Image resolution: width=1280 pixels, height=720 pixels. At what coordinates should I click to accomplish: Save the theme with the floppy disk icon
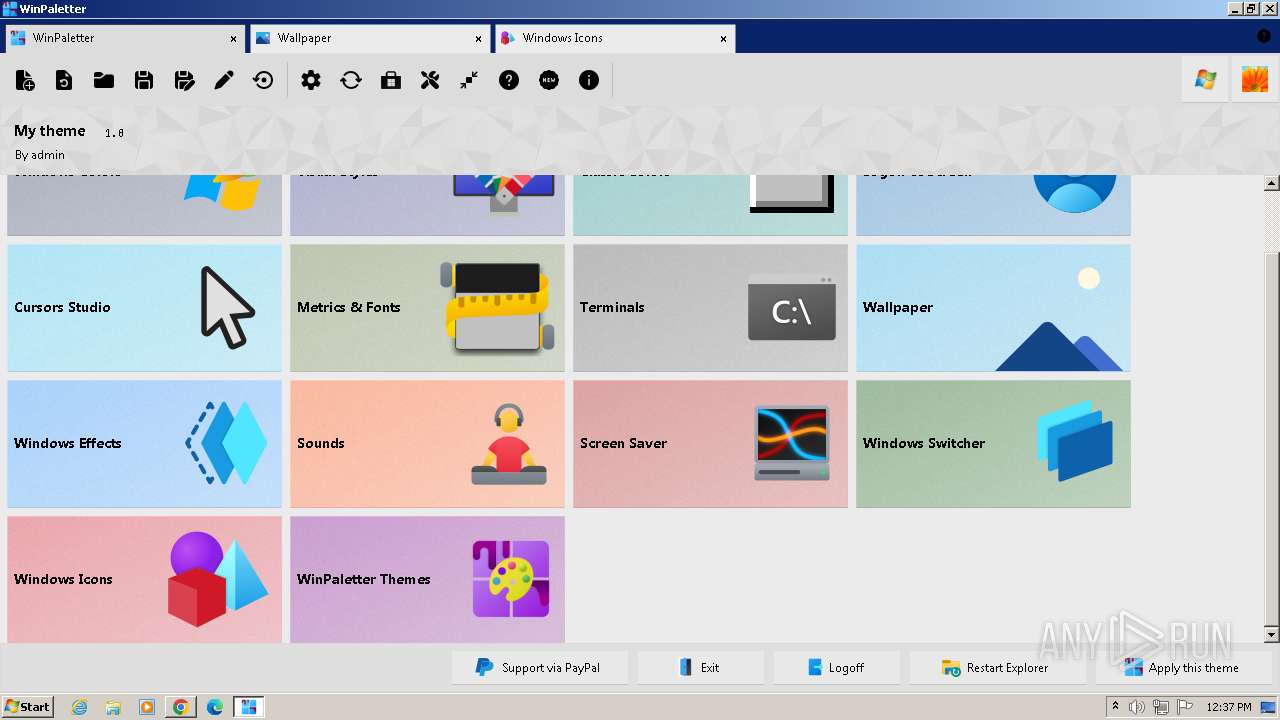pos(144,80)
